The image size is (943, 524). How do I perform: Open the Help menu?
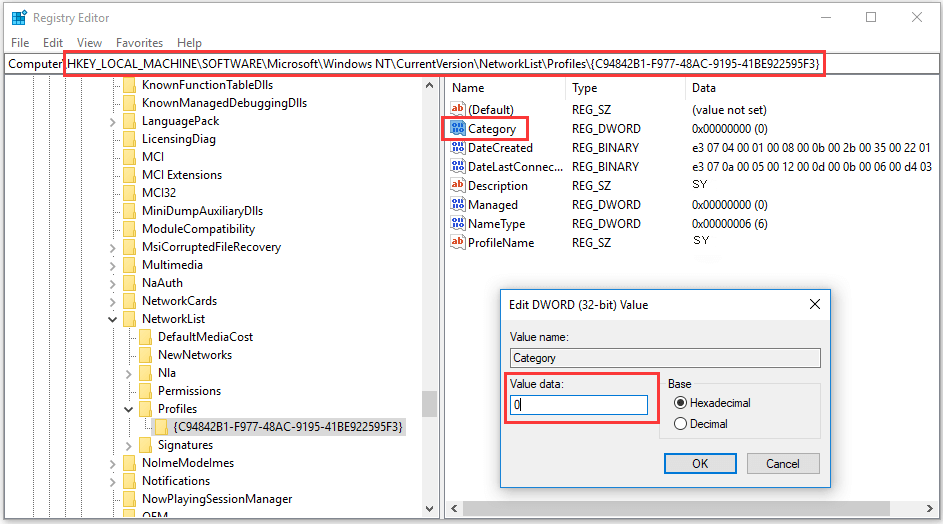189,43
